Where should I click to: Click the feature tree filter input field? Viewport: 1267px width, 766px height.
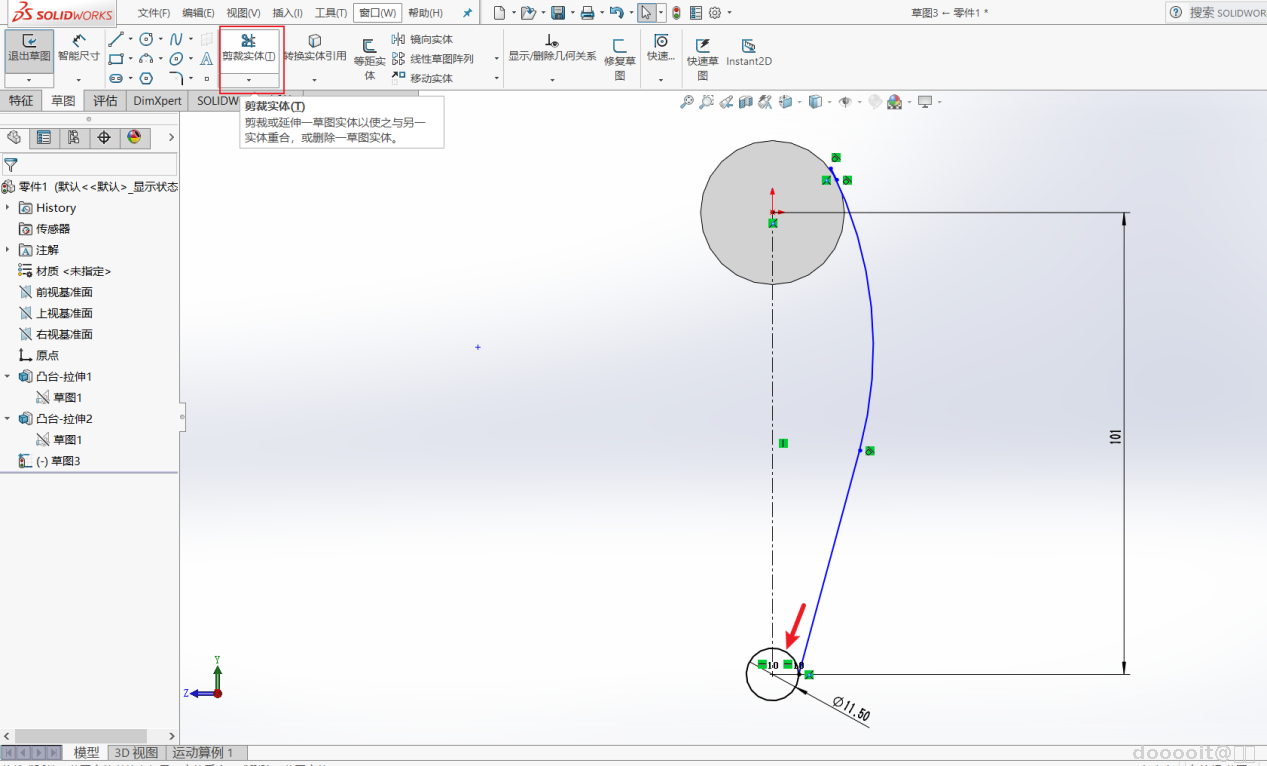(97, 165)
